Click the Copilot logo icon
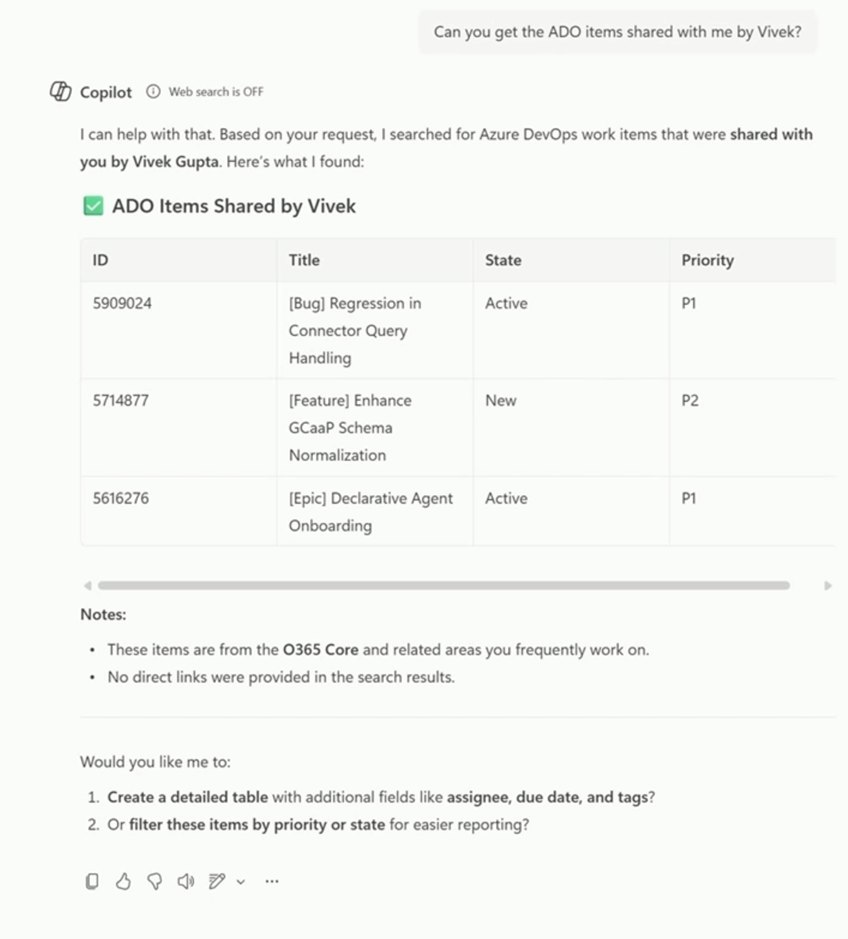Viewport: 848px width, 939px height. click(x=61, y=92)
